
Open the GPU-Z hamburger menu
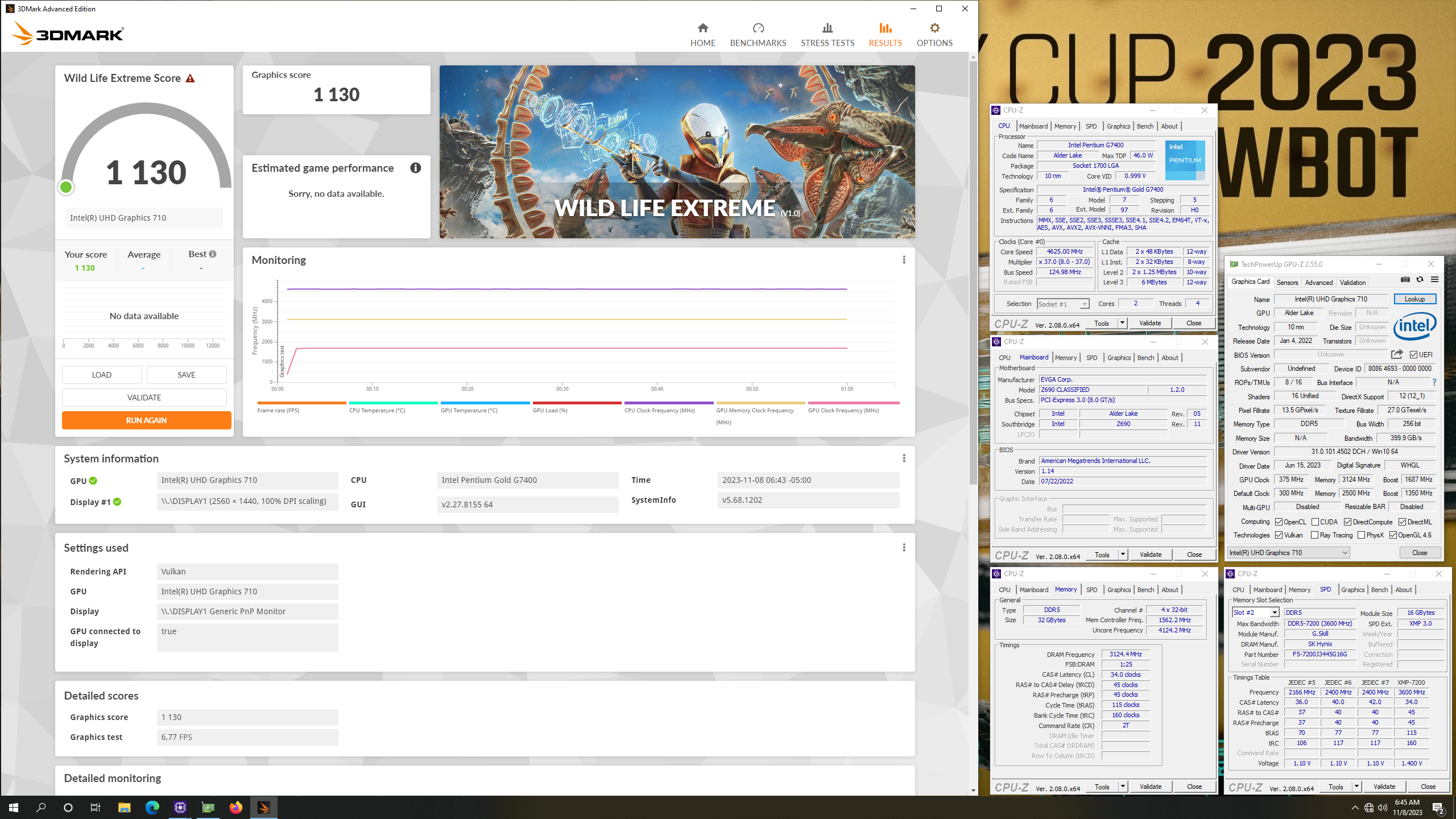tap(1434, 279)
